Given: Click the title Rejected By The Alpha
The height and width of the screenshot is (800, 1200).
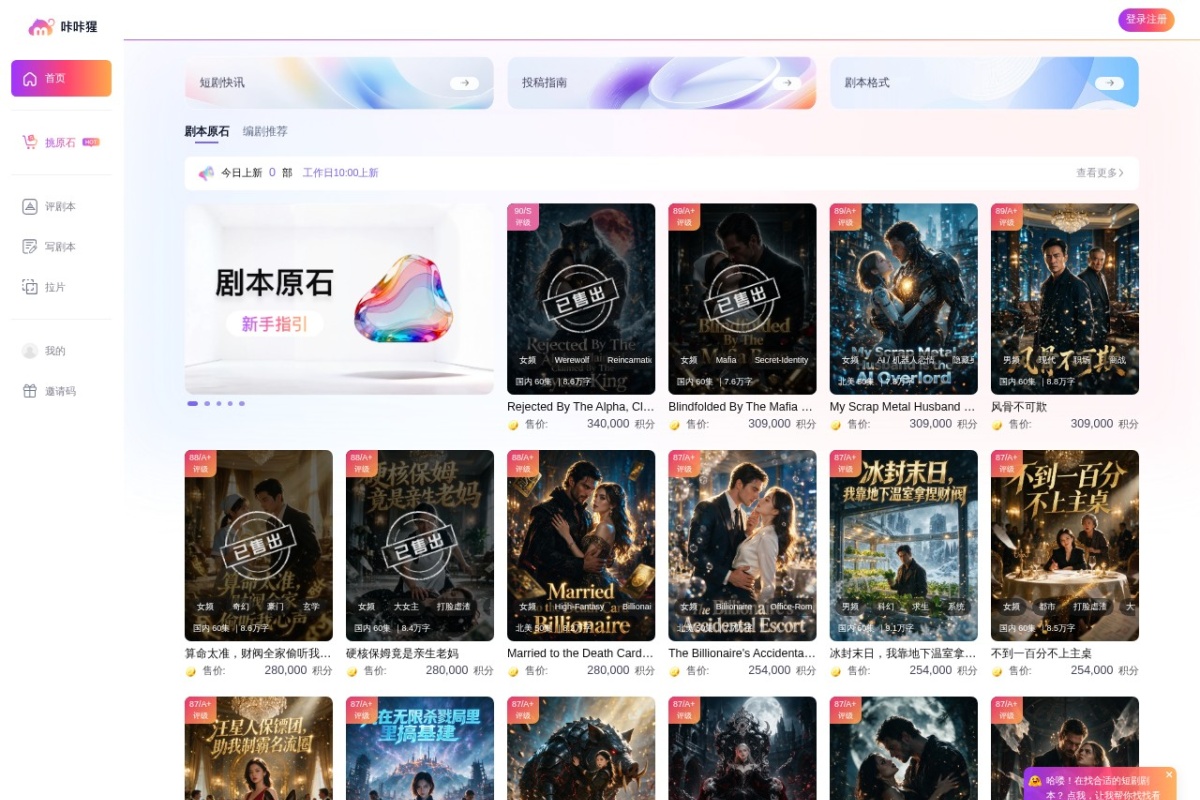Looking at the screenshot, I should pos(581,407).
